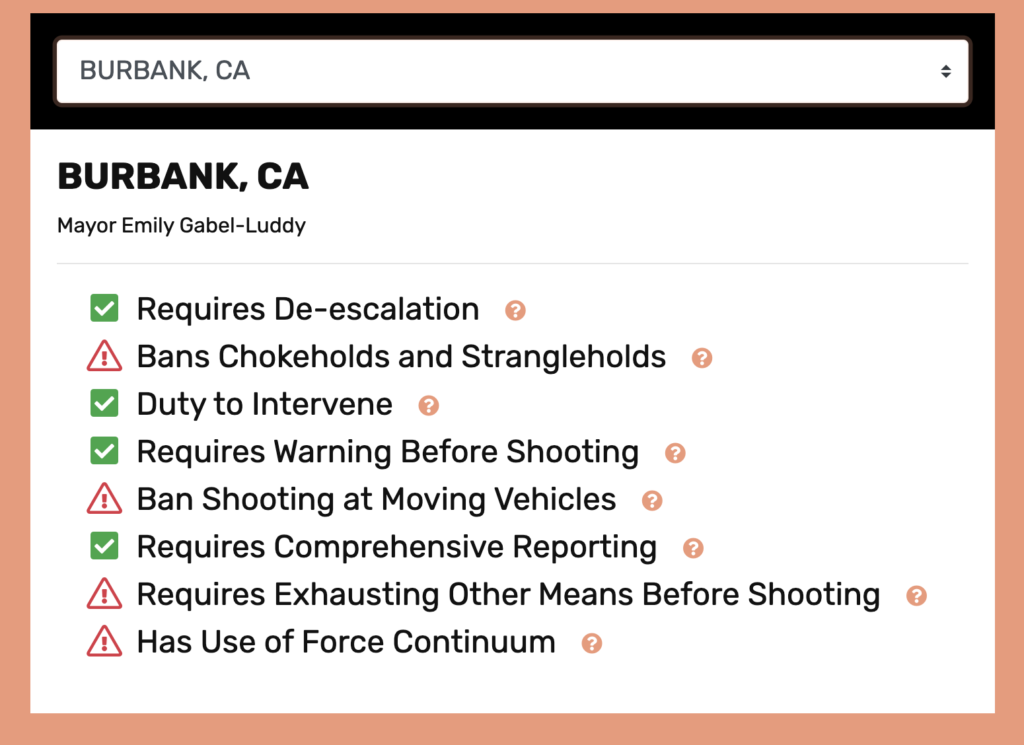Click green check next to Requires Comprehensive Reporting
Viewport: 1024px width, 745px height.
click(104, 547)
